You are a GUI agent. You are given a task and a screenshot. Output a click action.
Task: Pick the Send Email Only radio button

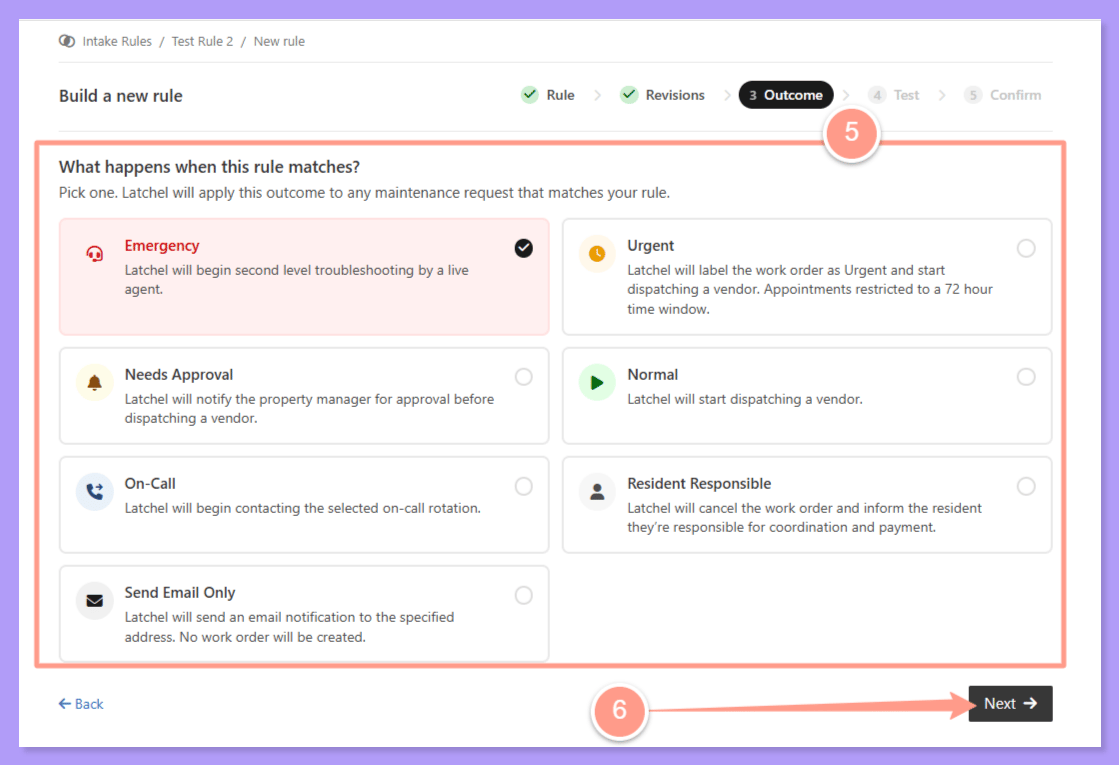click(x=524, y=595)
